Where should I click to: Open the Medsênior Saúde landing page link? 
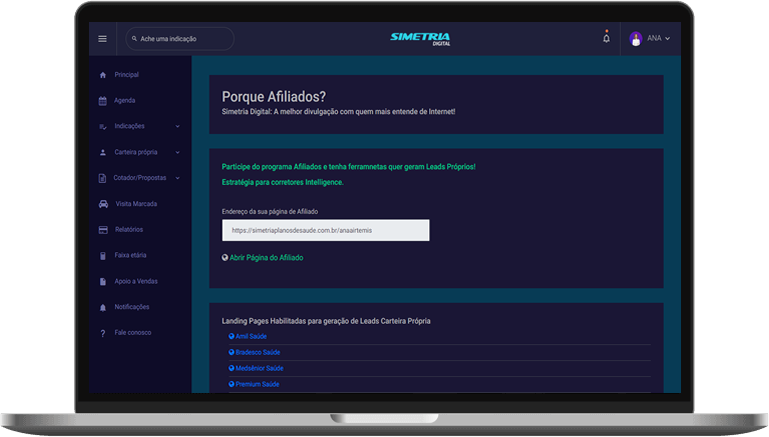[x=259, y=368]
